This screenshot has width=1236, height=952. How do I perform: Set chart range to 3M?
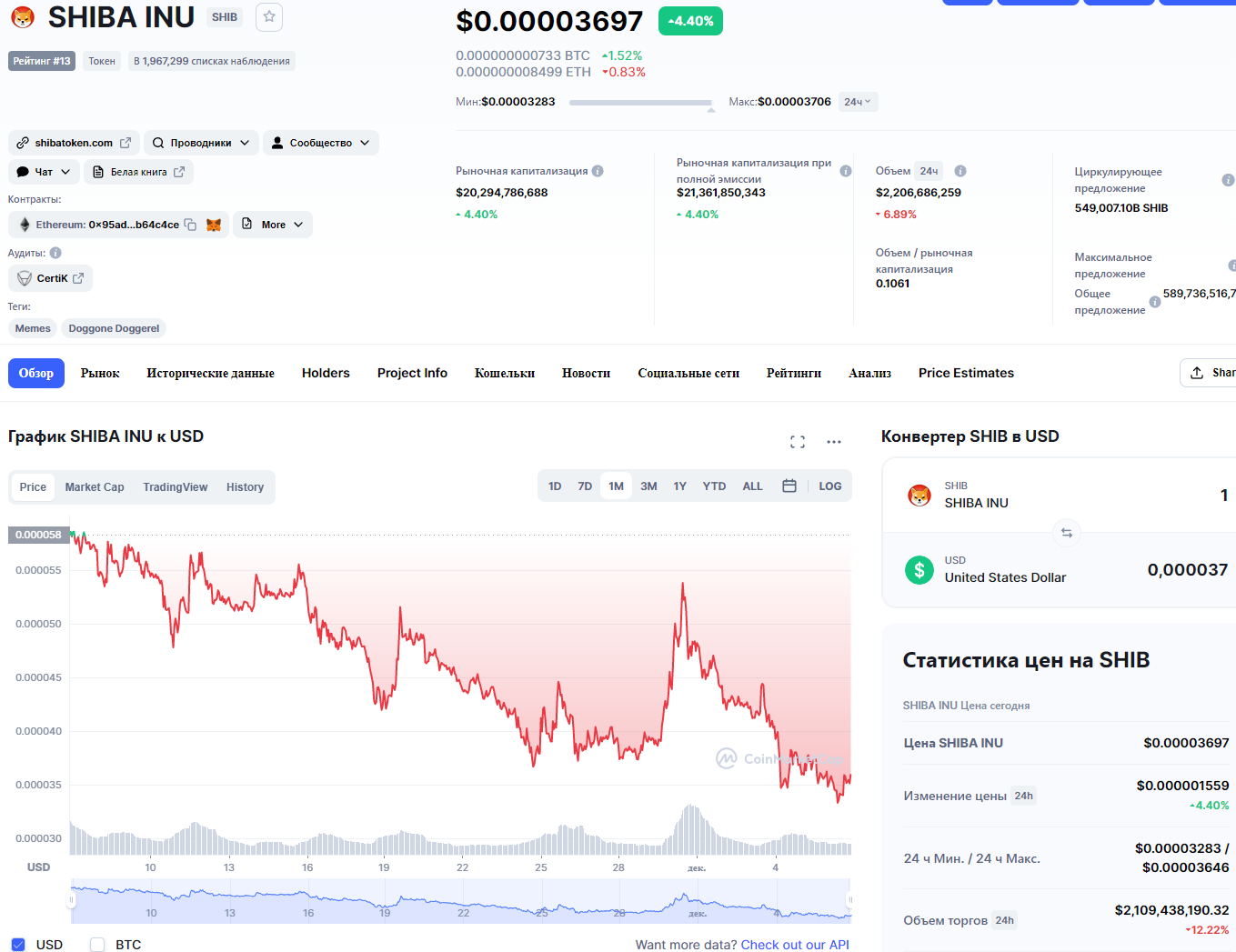[648, 486]
